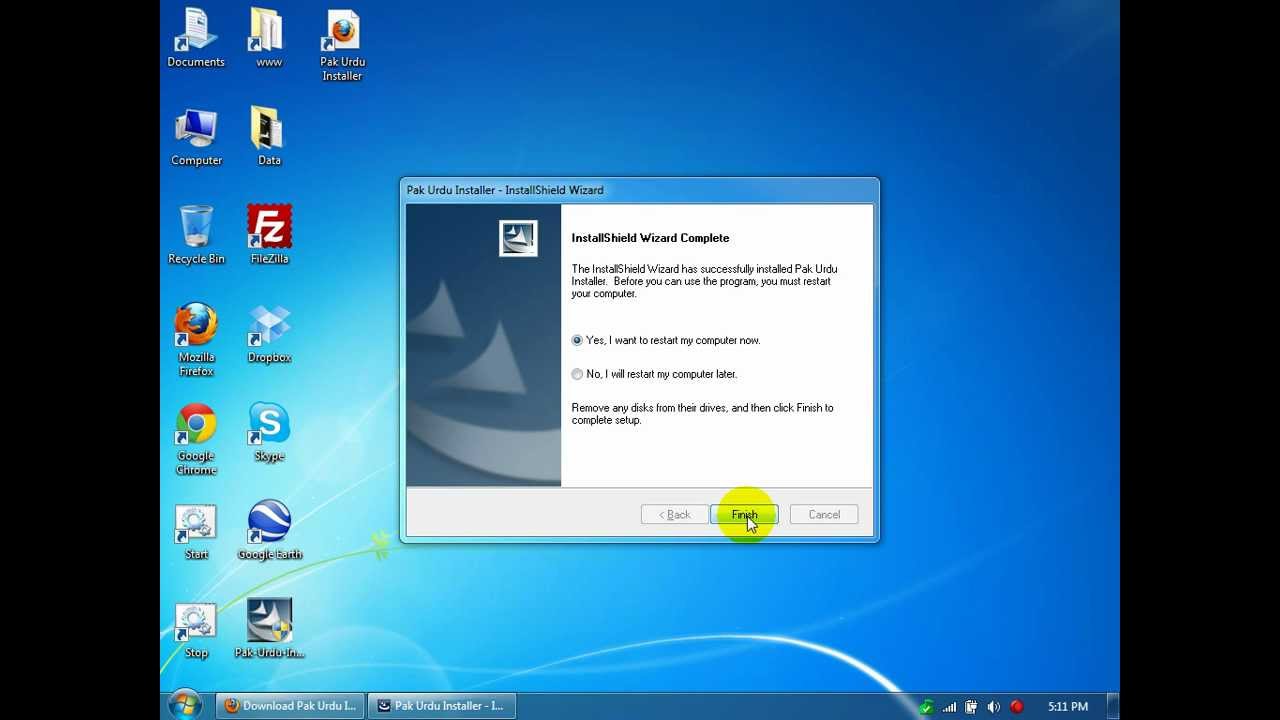The image size is (1280, 720).
Task: Open the Documents desktop shortcut
Action: point(196,38)
